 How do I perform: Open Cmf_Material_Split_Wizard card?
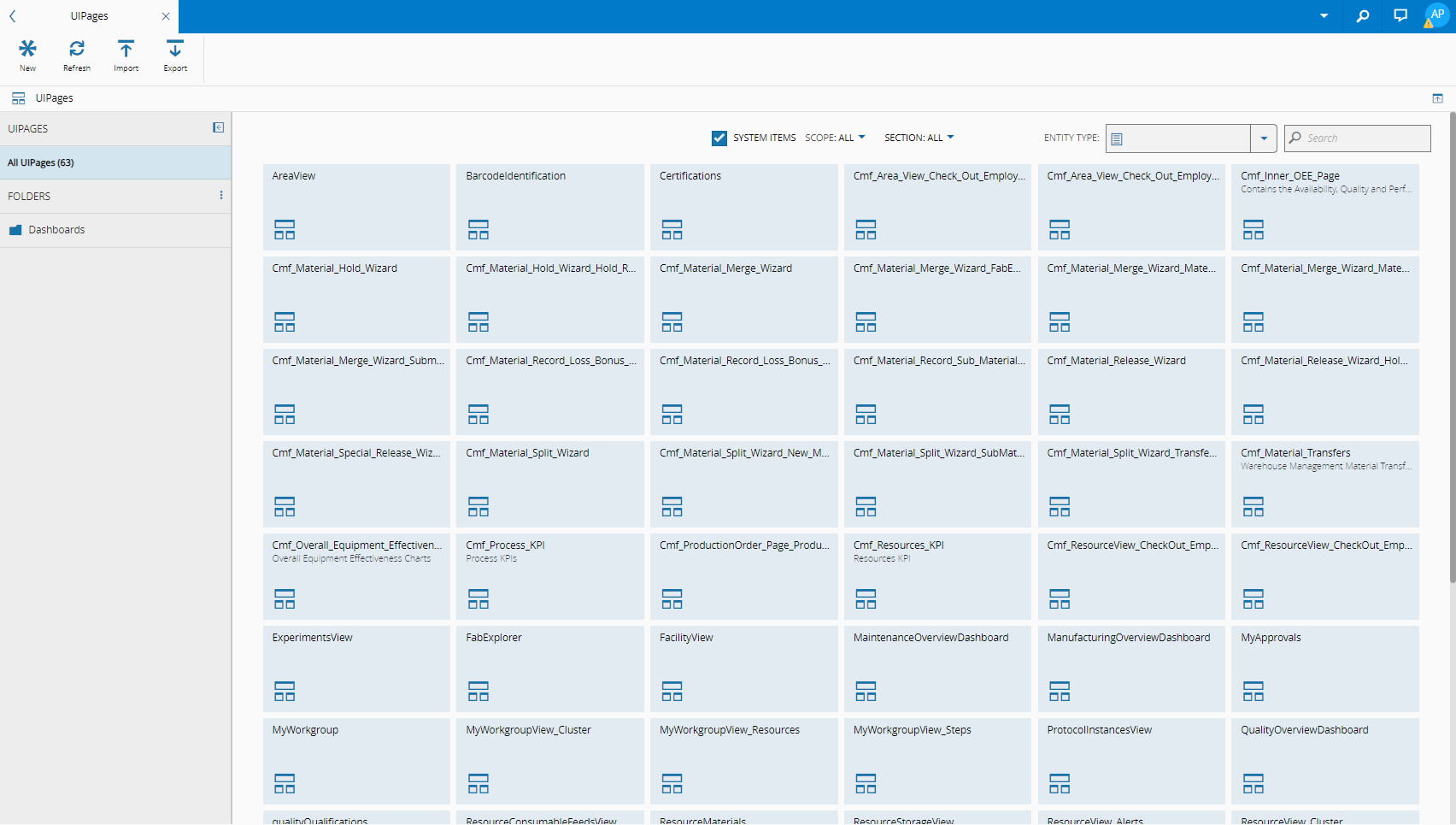click(550, 484)
